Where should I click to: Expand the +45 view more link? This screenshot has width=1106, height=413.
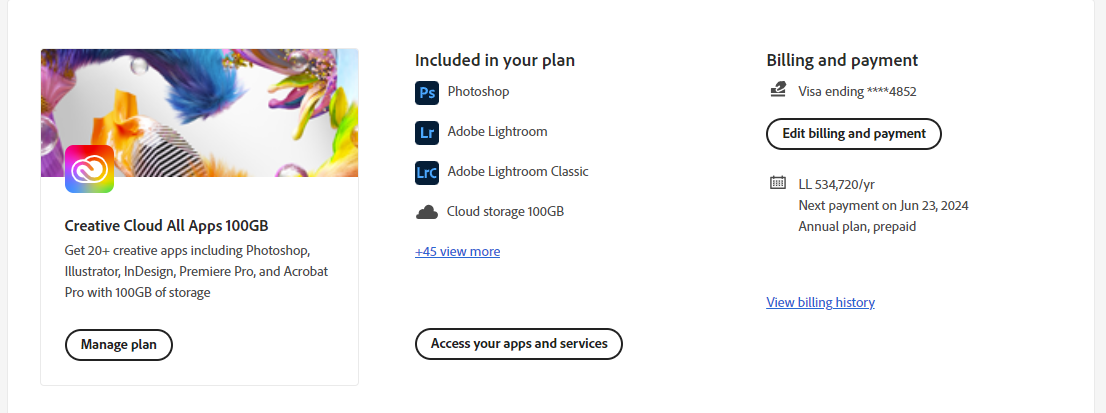pos(457,252)
